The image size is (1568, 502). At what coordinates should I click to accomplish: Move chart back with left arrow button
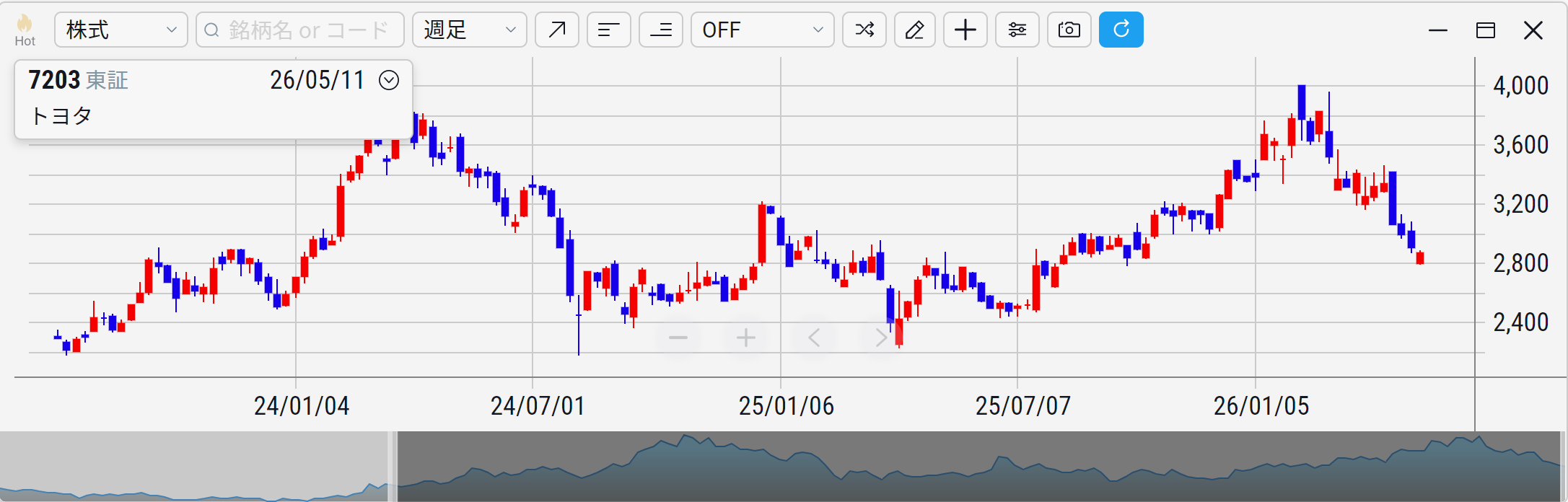814,338
